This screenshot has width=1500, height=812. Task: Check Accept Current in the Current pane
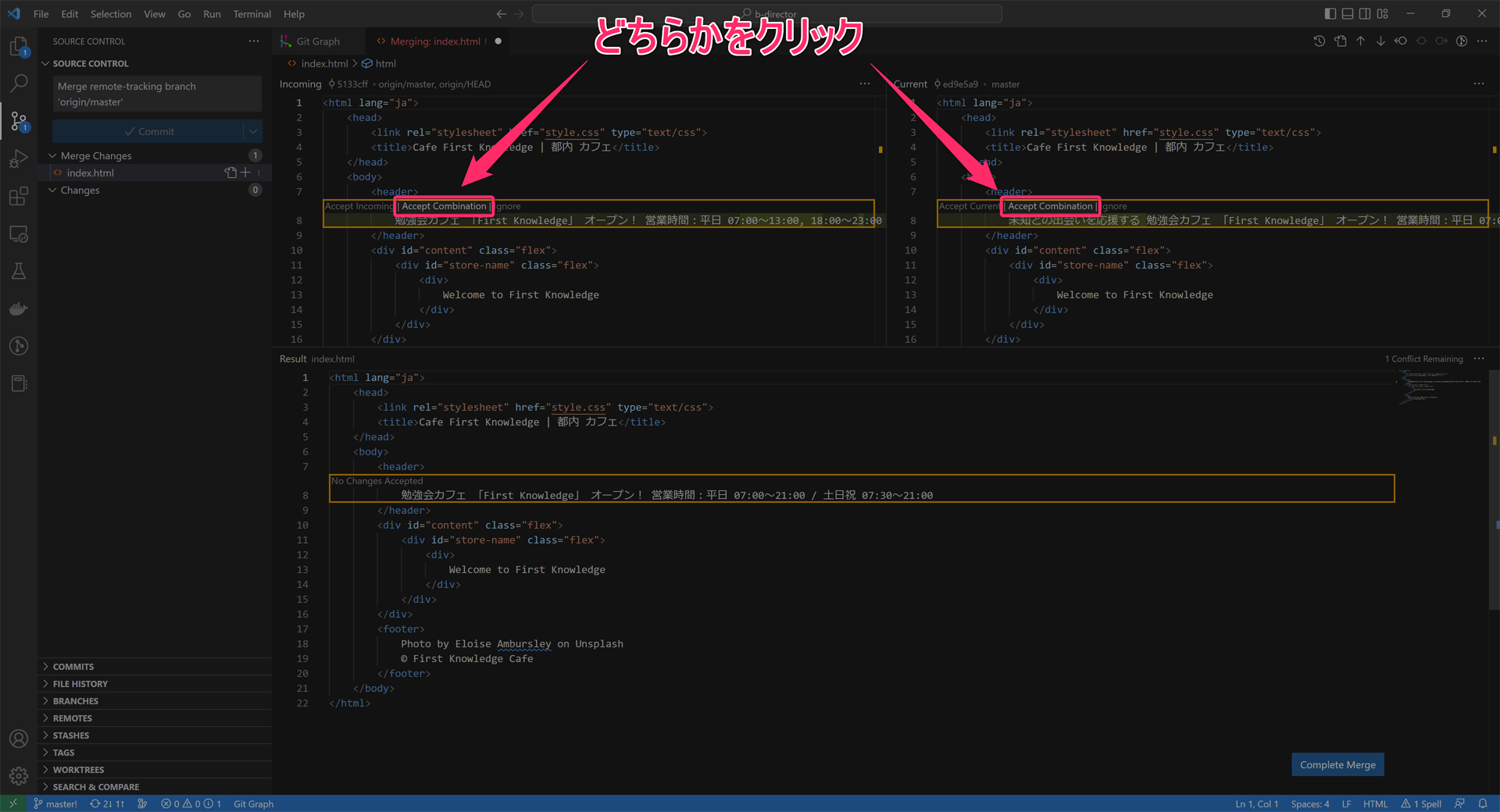tap(968, 206)
